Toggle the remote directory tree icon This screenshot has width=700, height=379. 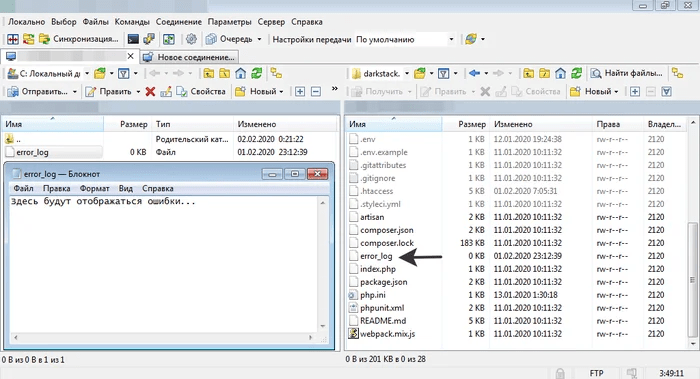pyautogui.click(x=678, y=74)
